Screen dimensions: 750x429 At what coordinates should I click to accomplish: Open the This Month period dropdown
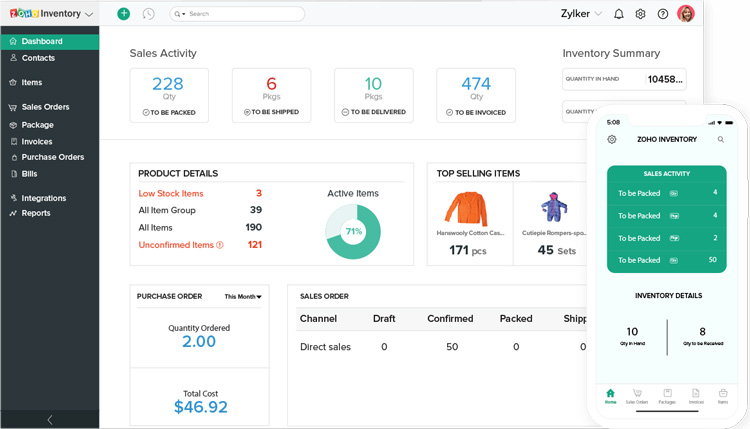243,297
